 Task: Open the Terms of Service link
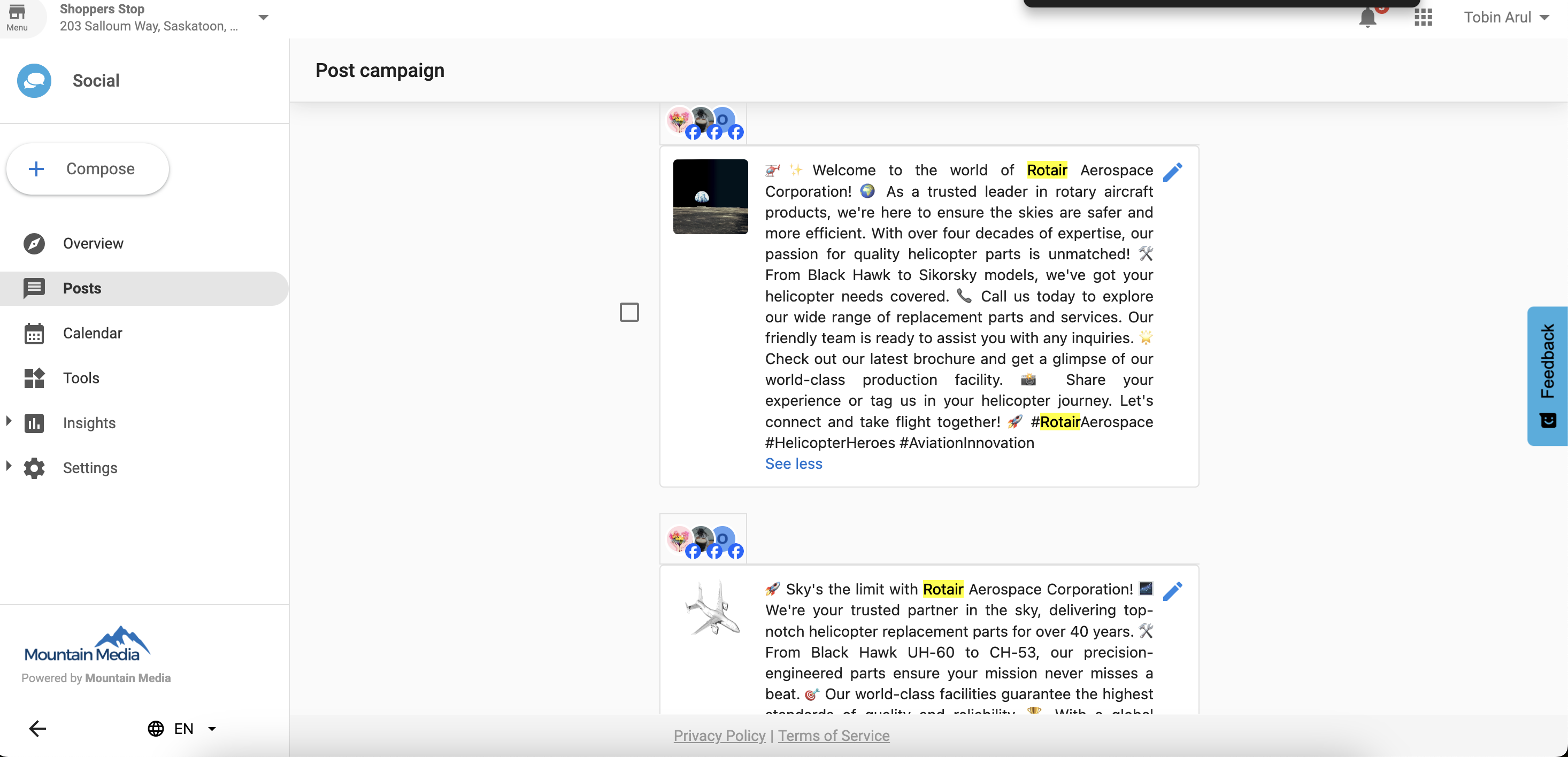tap(833, 736)
